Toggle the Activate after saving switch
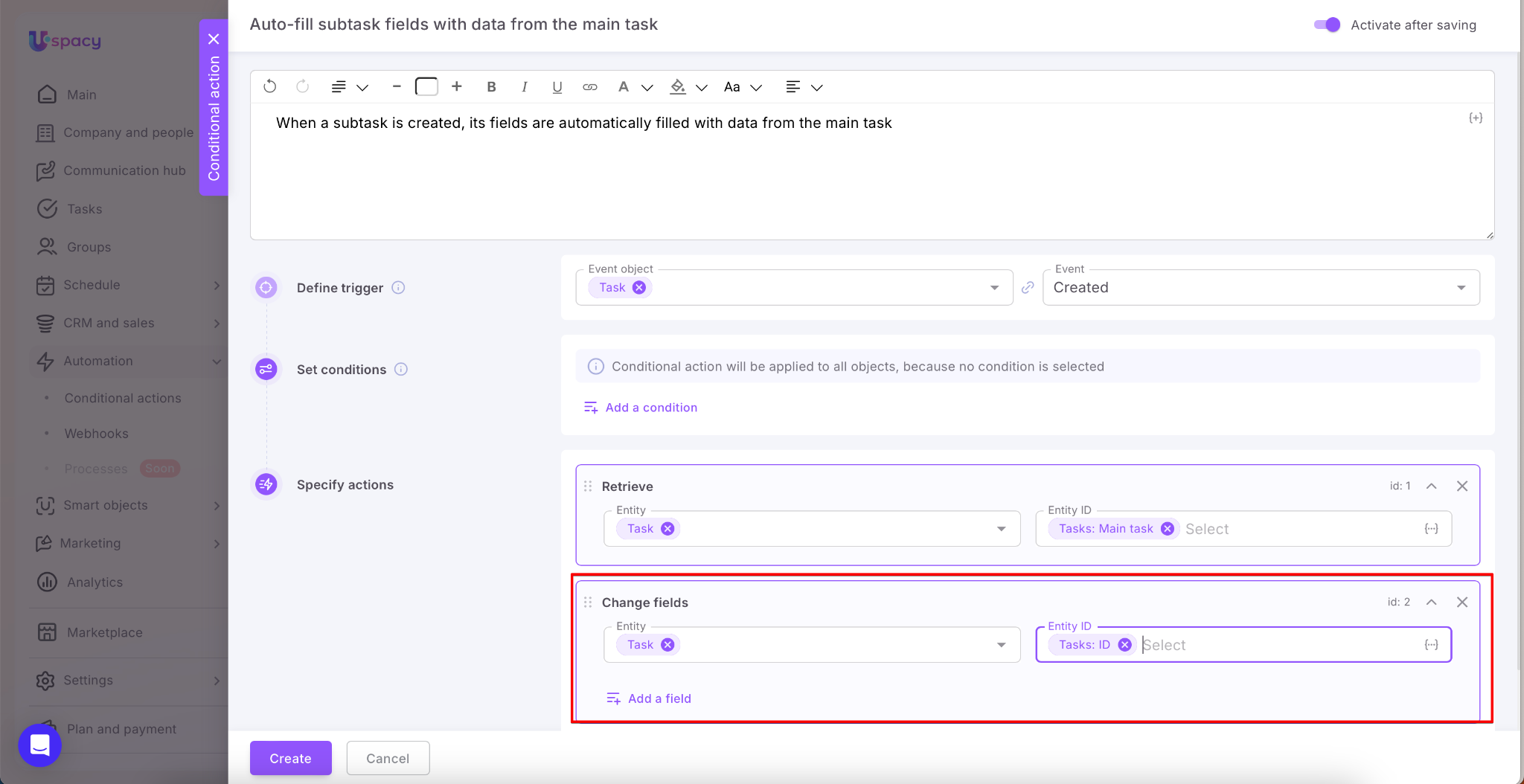 point(1327,25)
